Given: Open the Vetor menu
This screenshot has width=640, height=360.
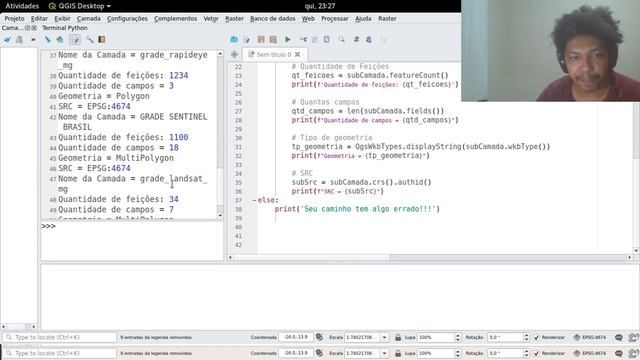Looking at the screenshot, I should [x=211, y=18].
